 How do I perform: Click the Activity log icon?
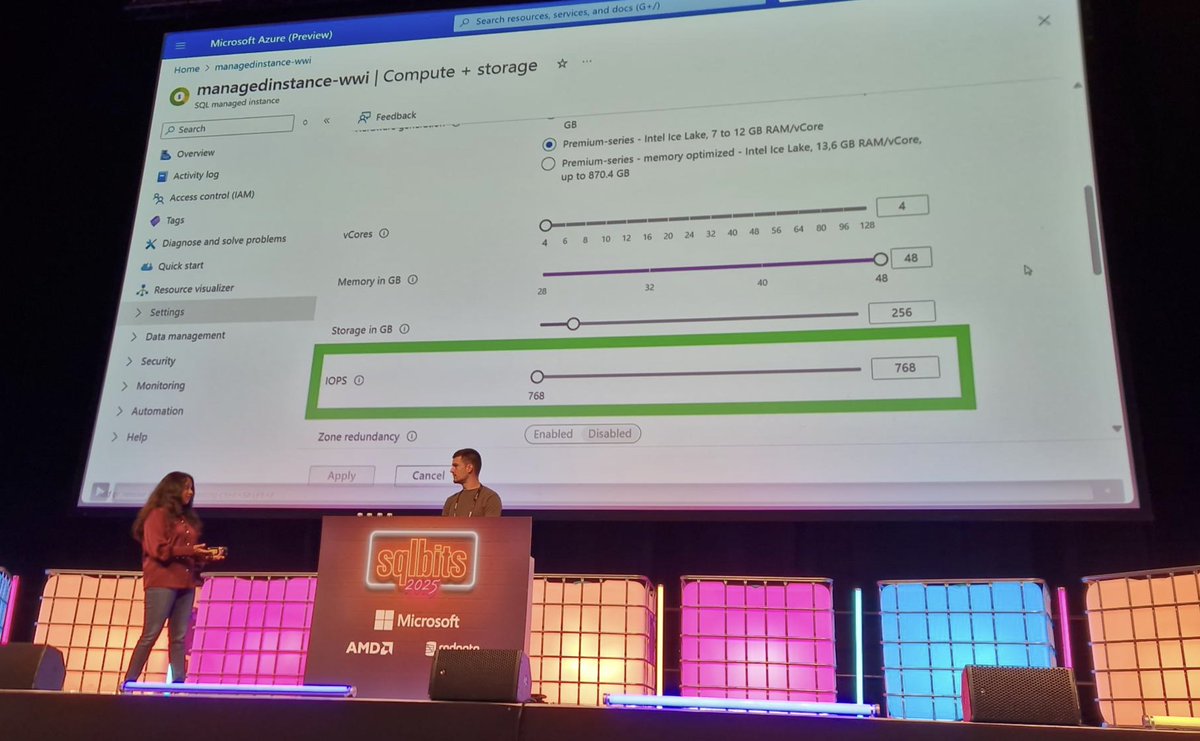[162, 176]
